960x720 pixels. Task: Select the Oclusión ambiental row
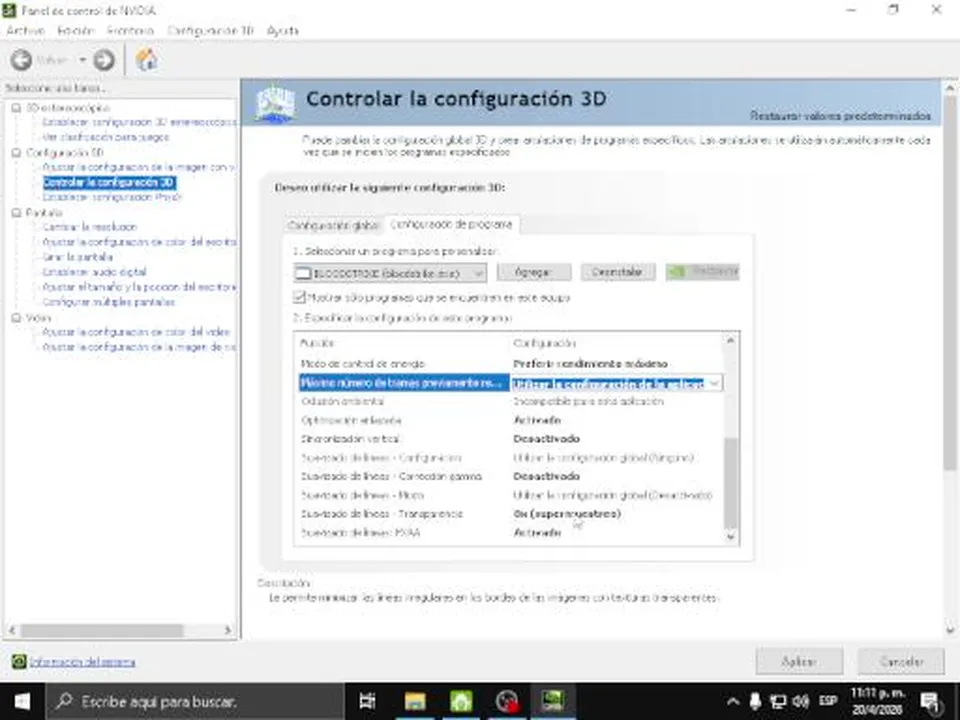coord(509,402)
